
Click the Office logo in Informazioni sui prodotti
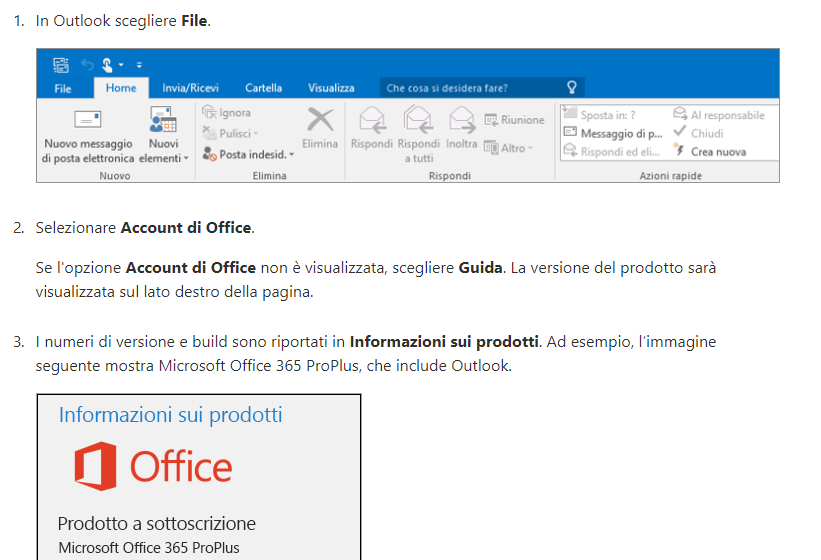153,466
